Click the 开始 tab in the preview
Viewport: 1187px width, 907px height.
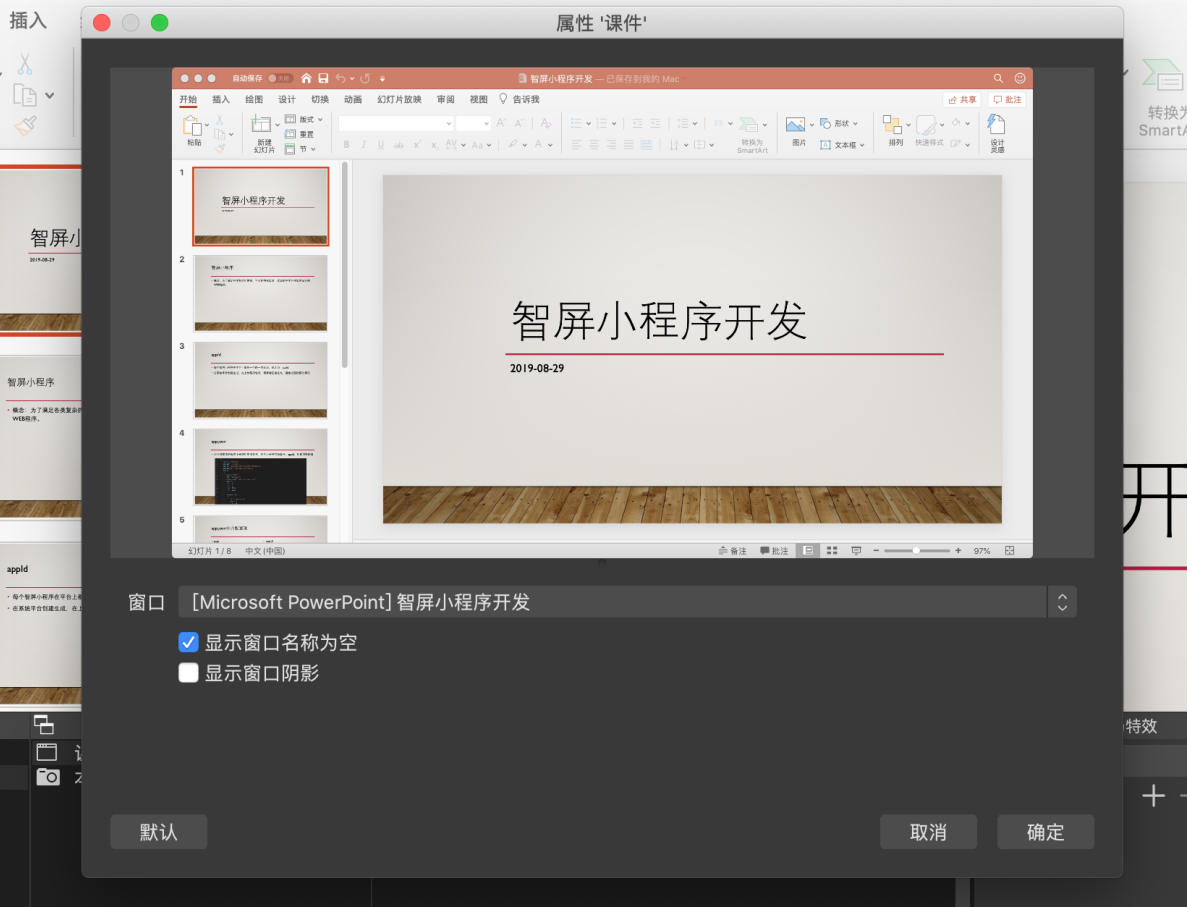coord(188,100)
